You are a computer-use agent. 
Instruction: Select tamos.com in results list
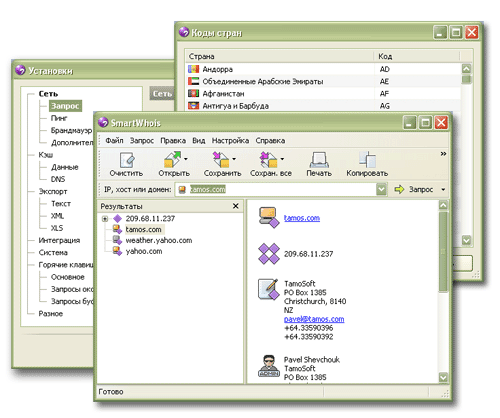[143, 230]
